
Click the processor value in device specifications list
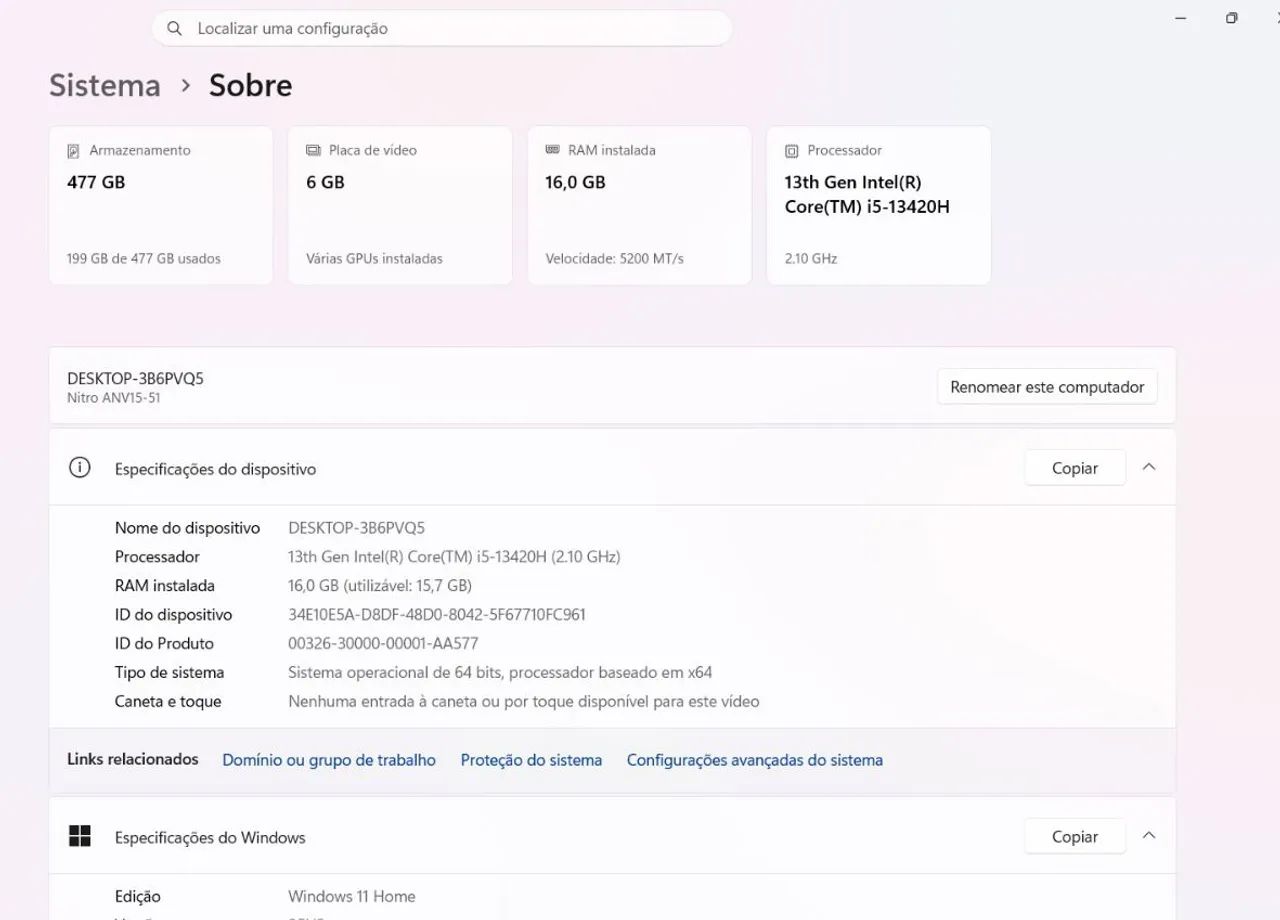[x=454, y=557]
